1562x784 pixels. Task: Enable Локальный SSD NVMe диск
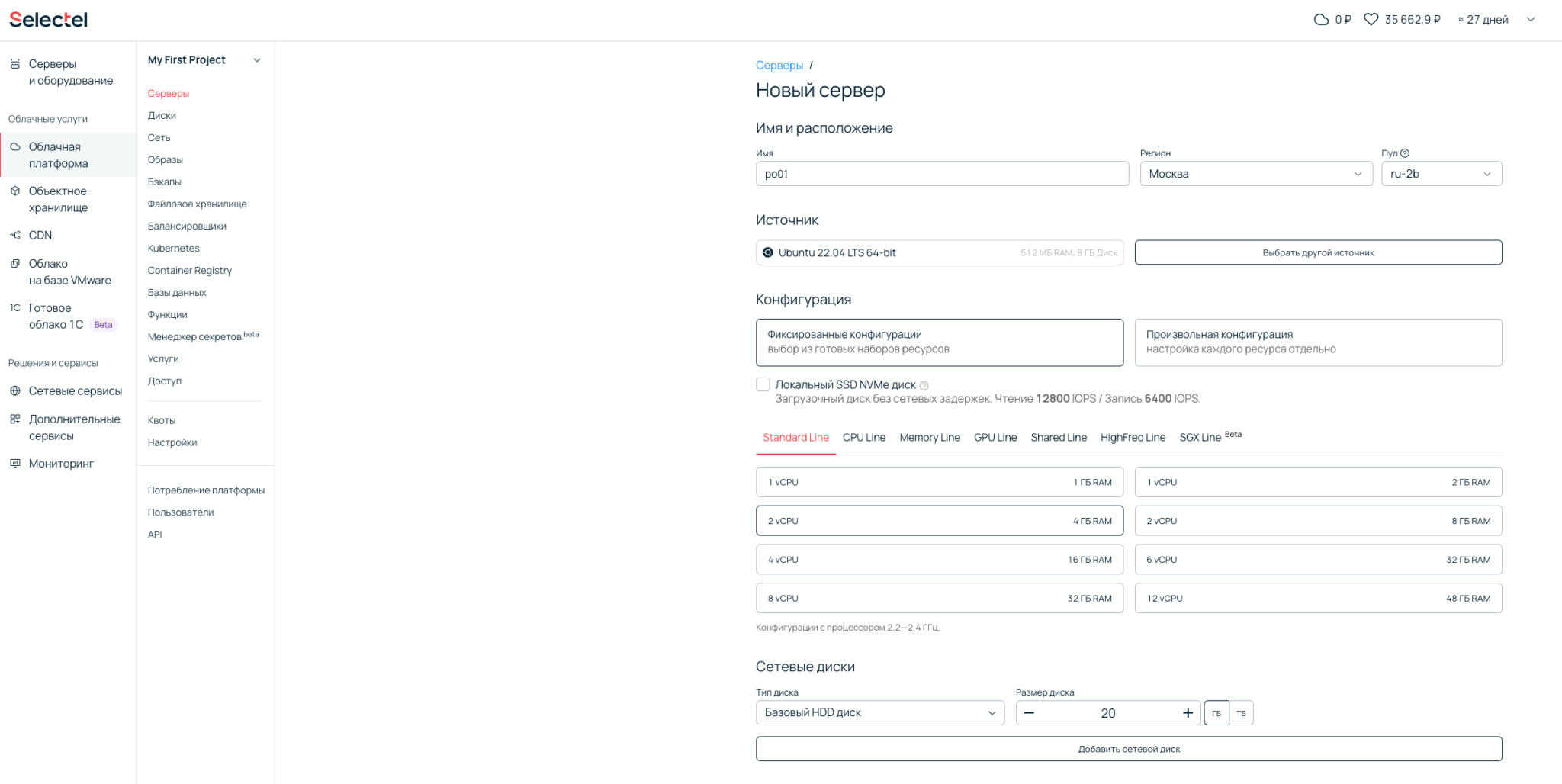point(763,384)
